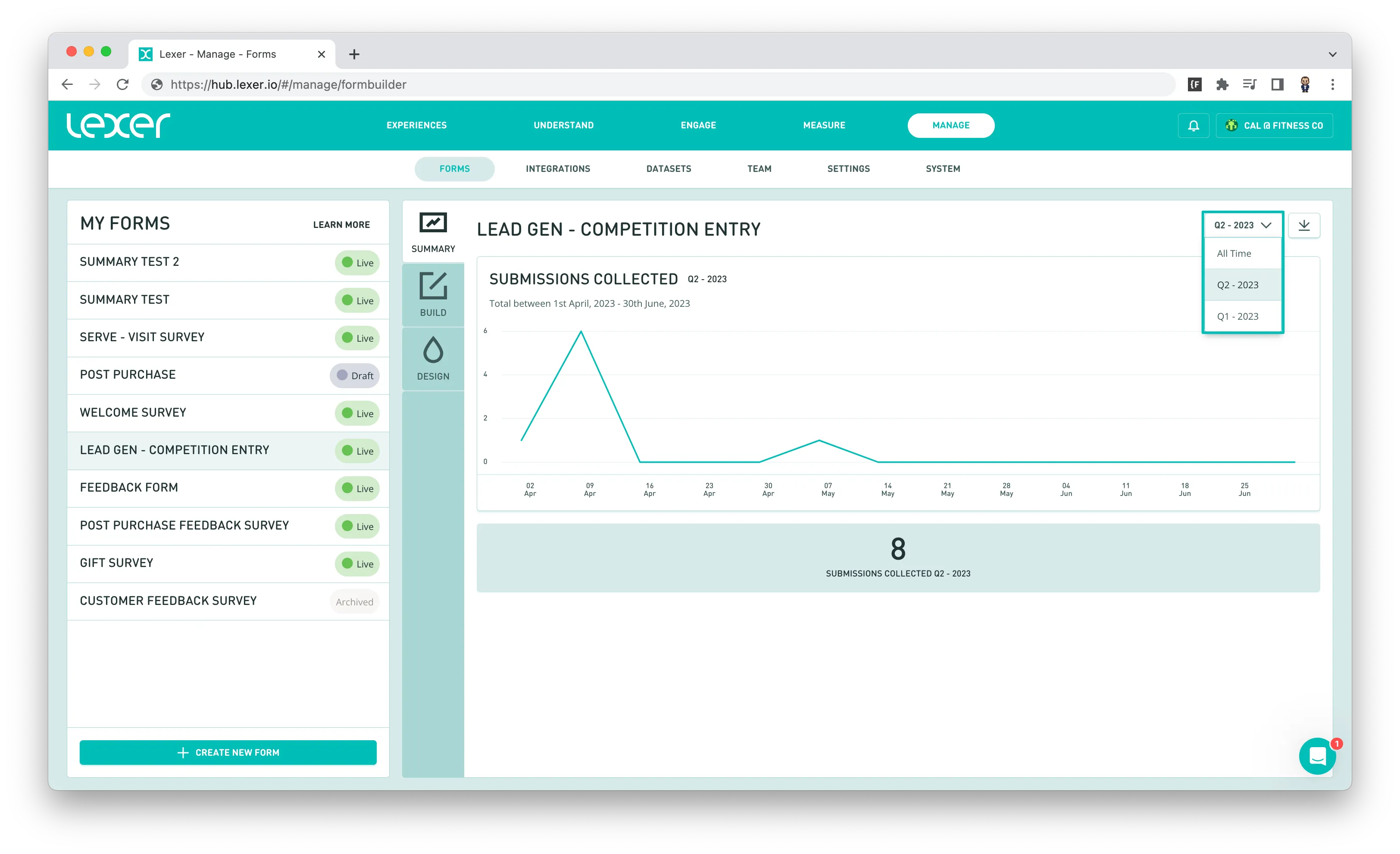1400x854 pixels.
Task: Click Live status badge of Gift Survey
Action: click(357, 564)
